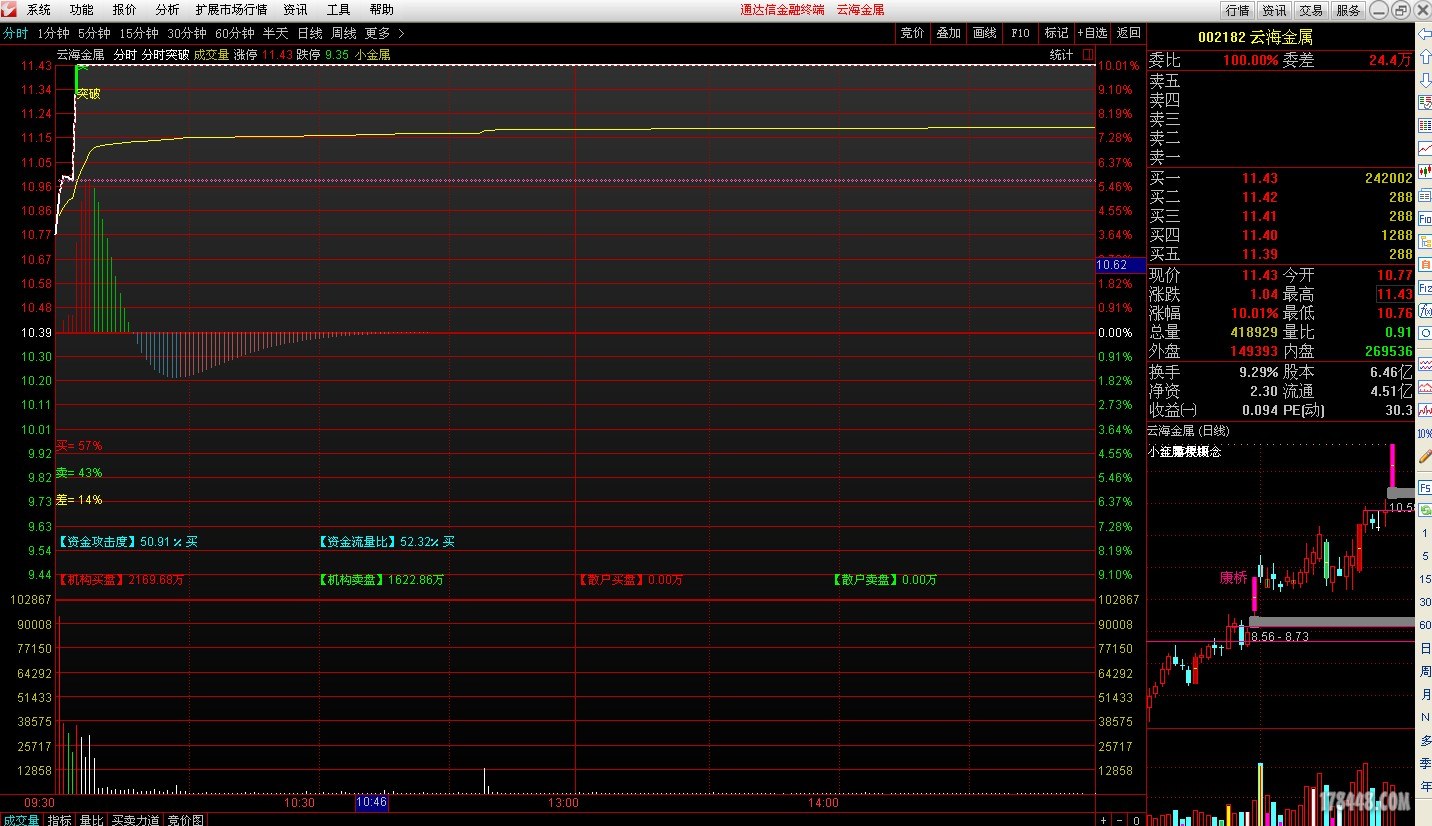Open the pencil drawing tool icon
This screenshot has height=826, width=1432.
pos(1424,456)
